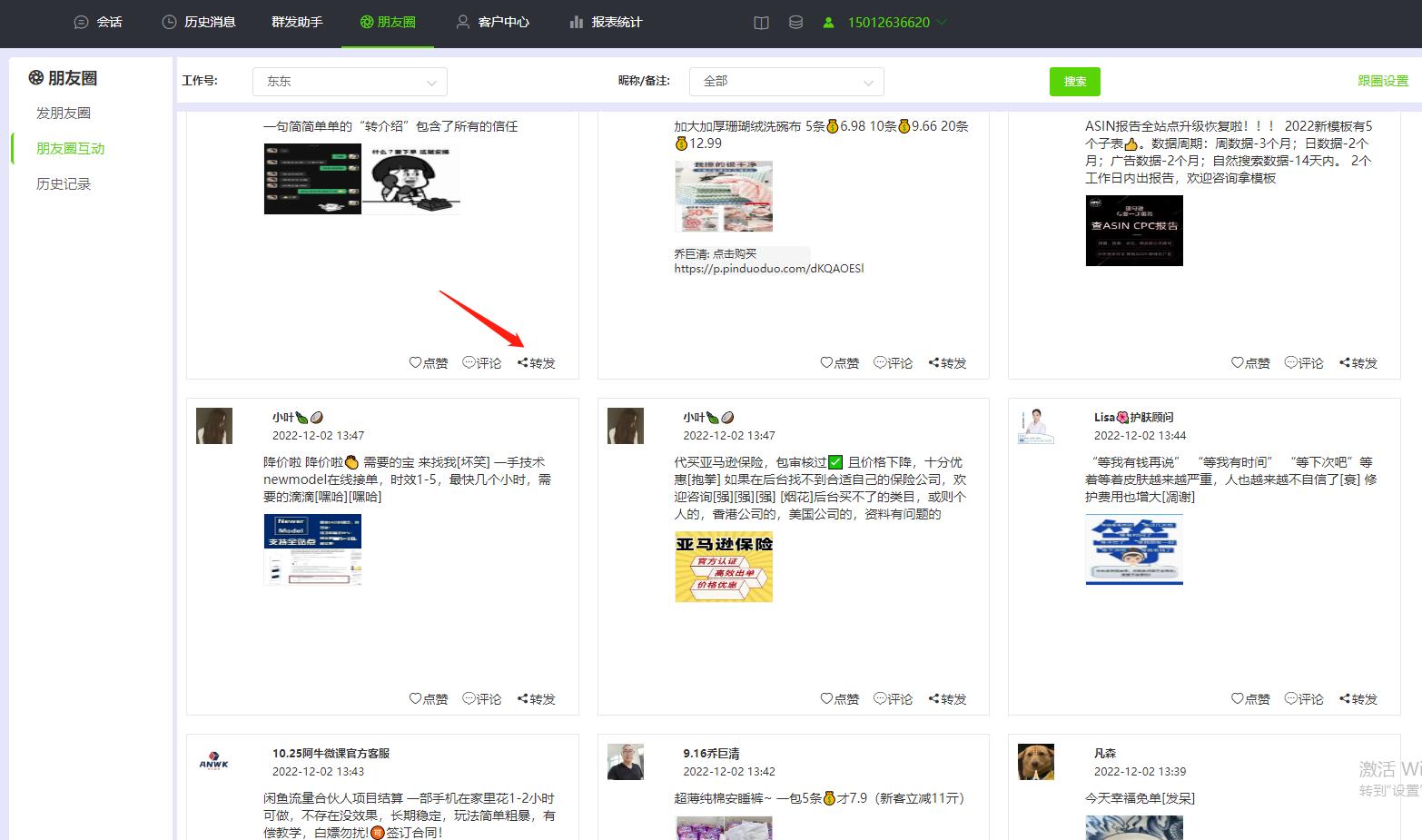Open 历史记录 in the sidebar
1422x840 pixels.
coord(63,183)
